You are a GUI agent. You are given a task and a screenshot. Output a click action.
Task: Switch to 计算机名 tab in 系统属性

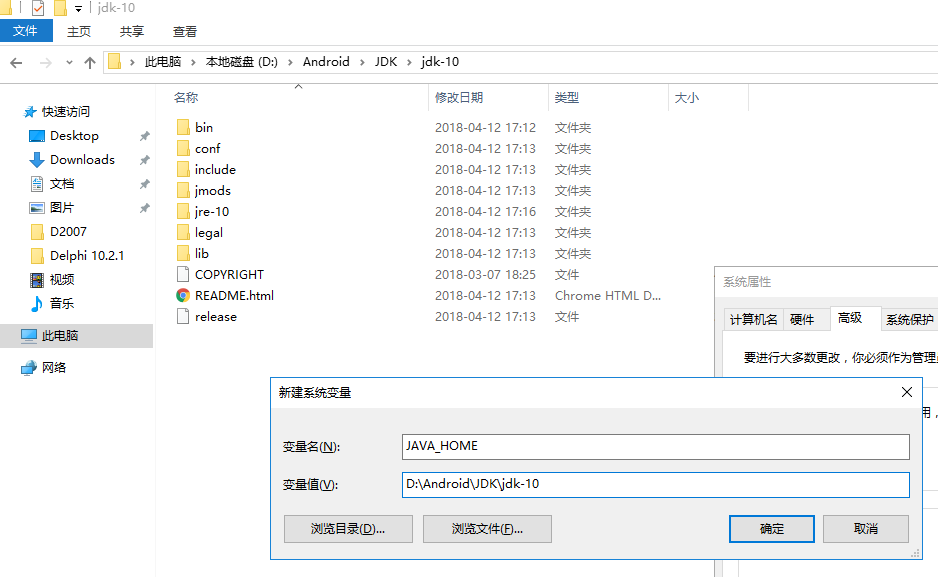point(753,319)
